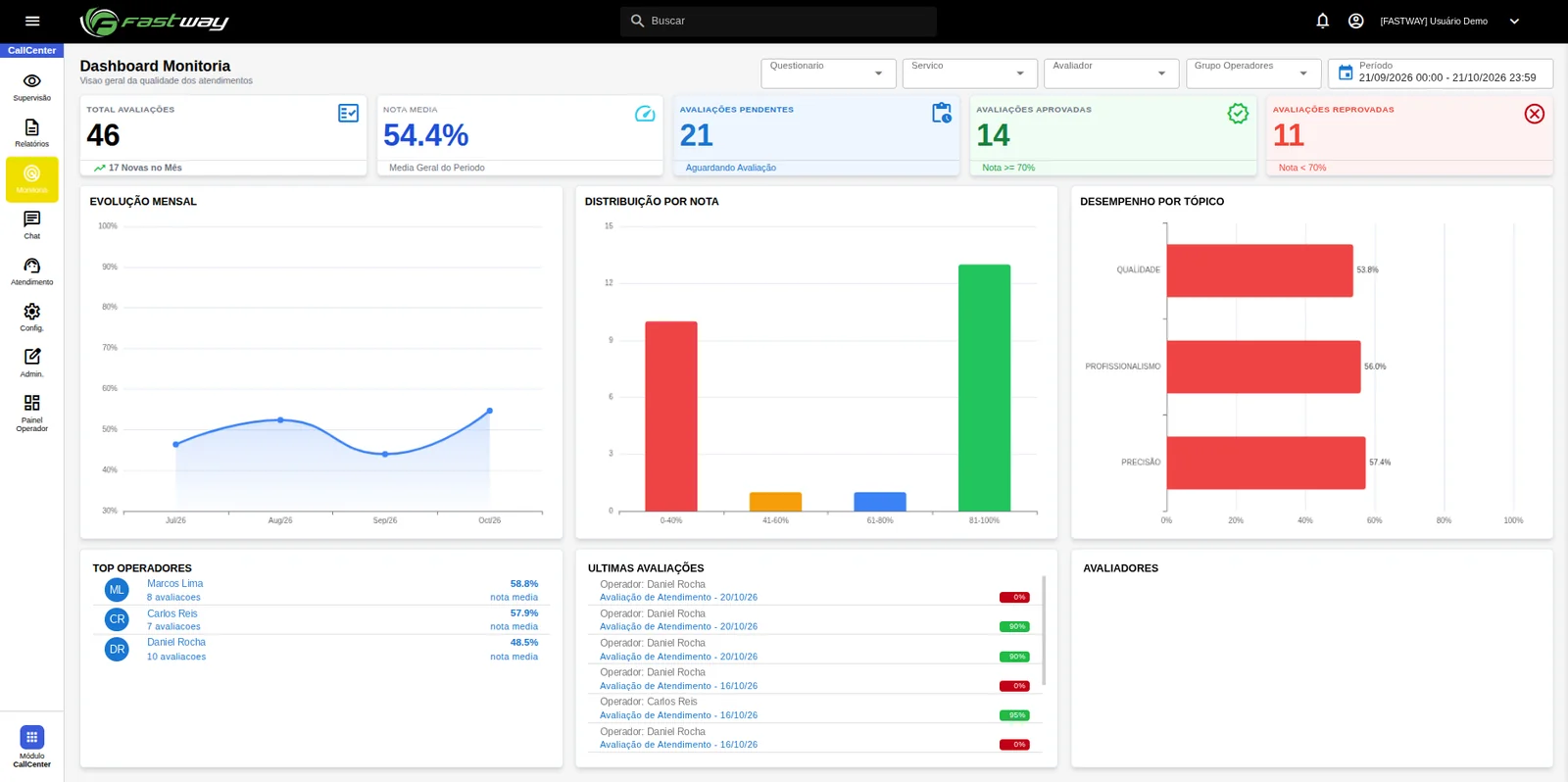Click the red 0-40% distribution bar

[x=671, y=416]
